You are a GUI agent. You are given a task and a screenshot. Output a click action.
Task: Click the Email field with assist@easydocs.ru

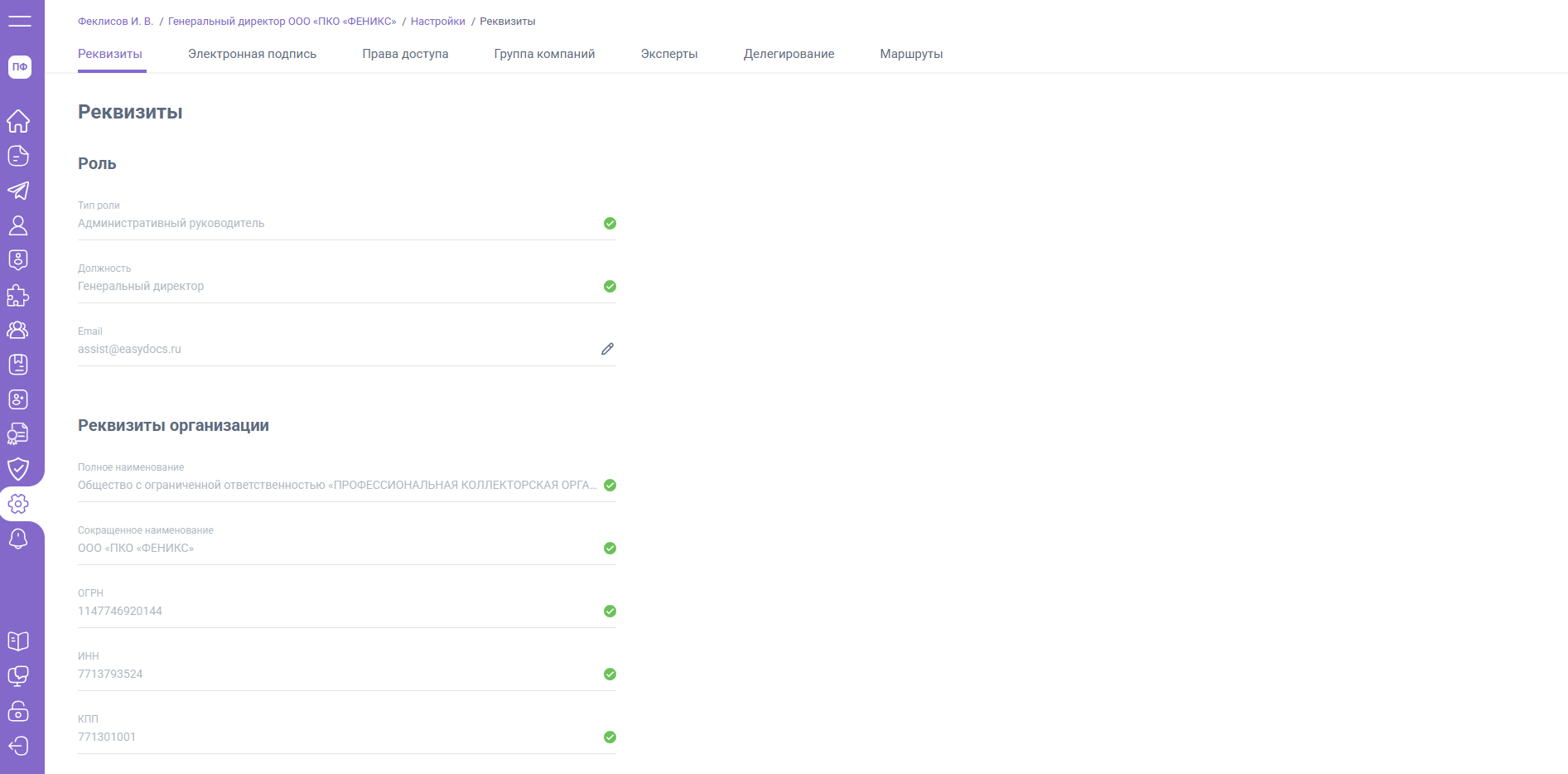331,349
